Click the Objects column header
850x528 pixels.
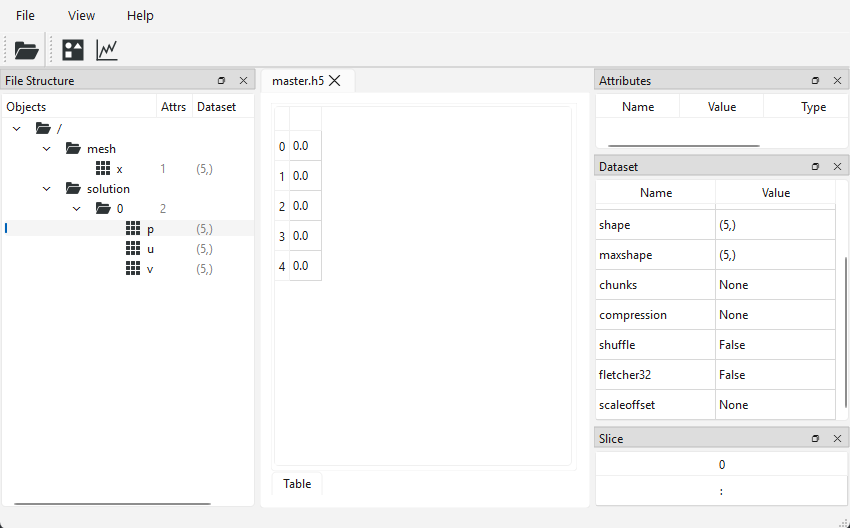pyautogui.click(x=80, y=107)
